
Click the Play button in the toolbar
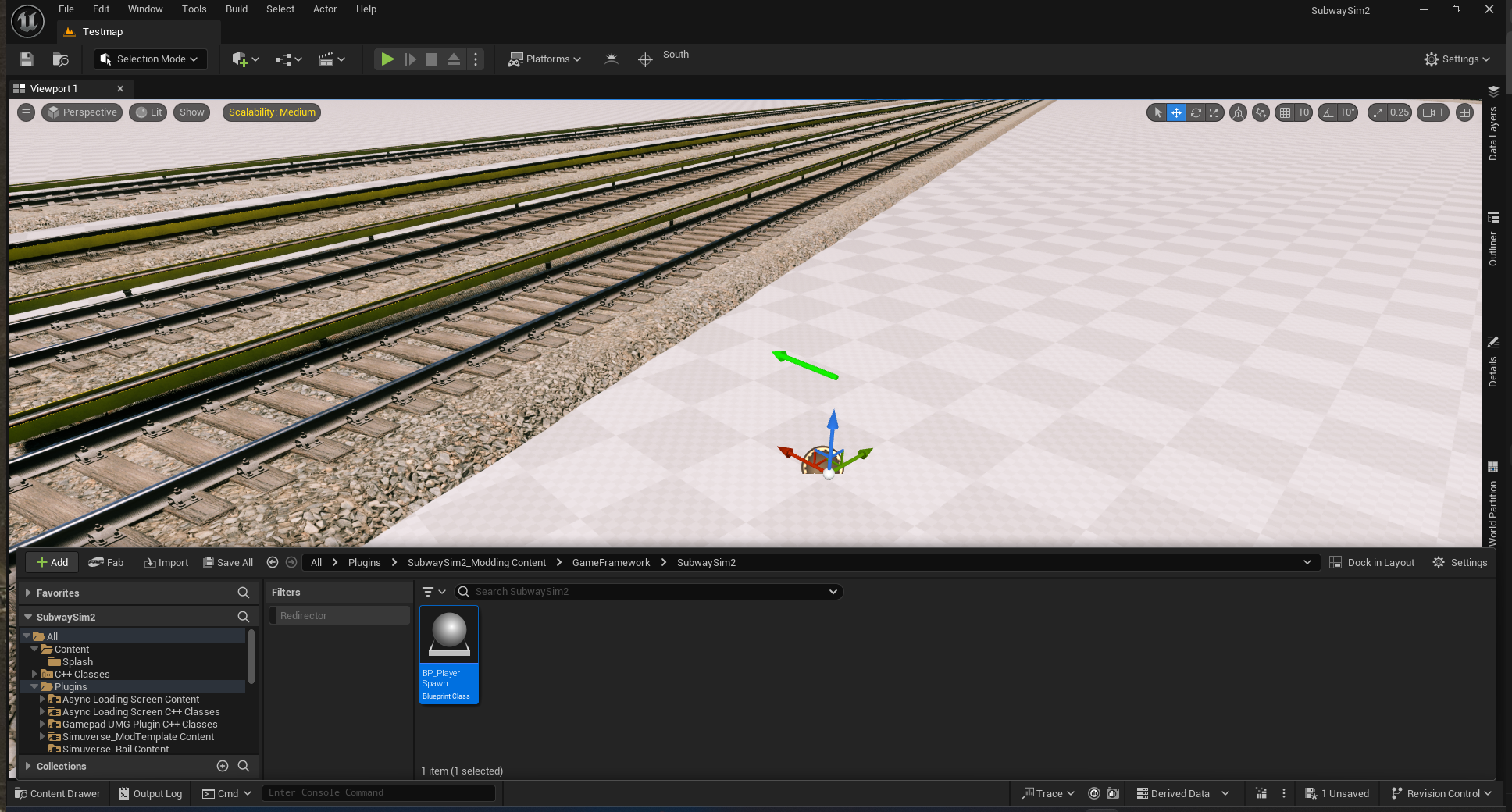pos(387,59)
